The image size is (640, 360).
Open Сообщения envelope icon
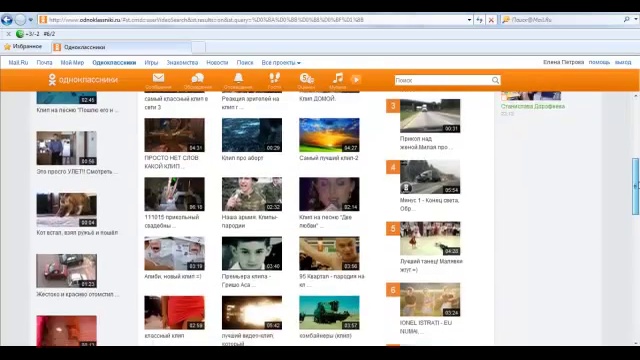[x=158, y=78]
